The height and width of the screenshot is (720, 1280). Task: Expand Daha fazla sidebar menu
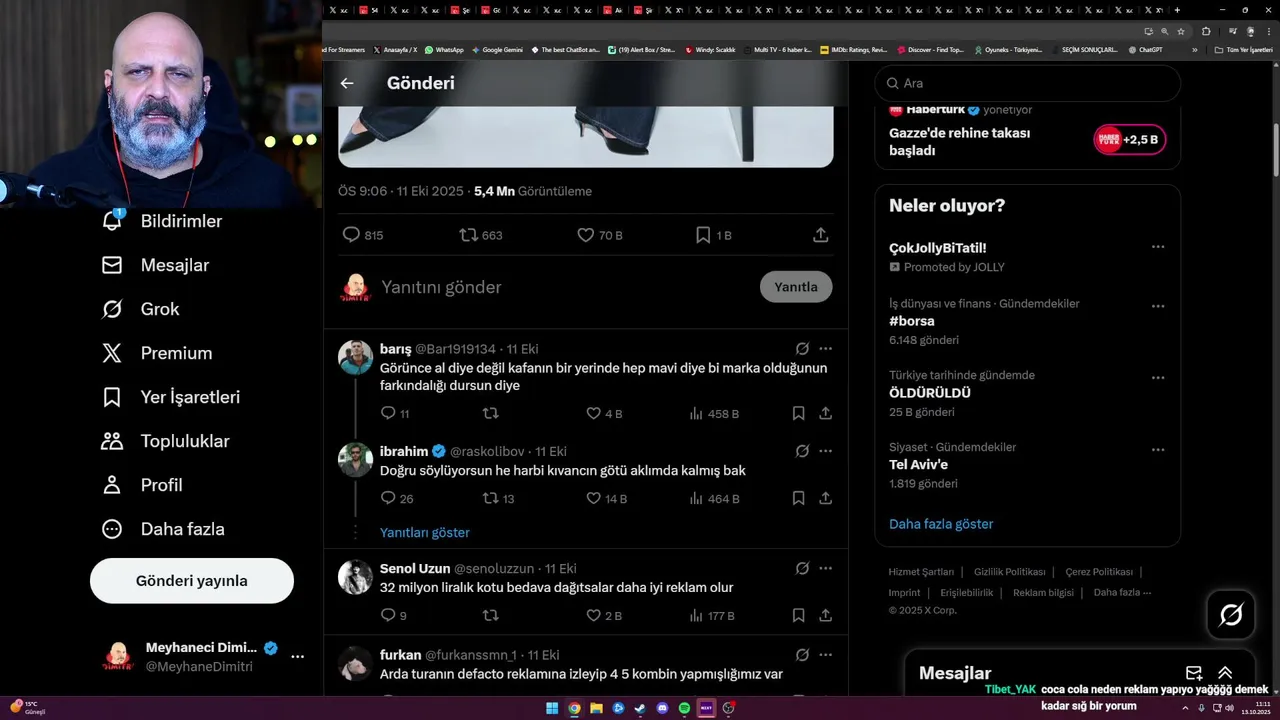point(163,529)
